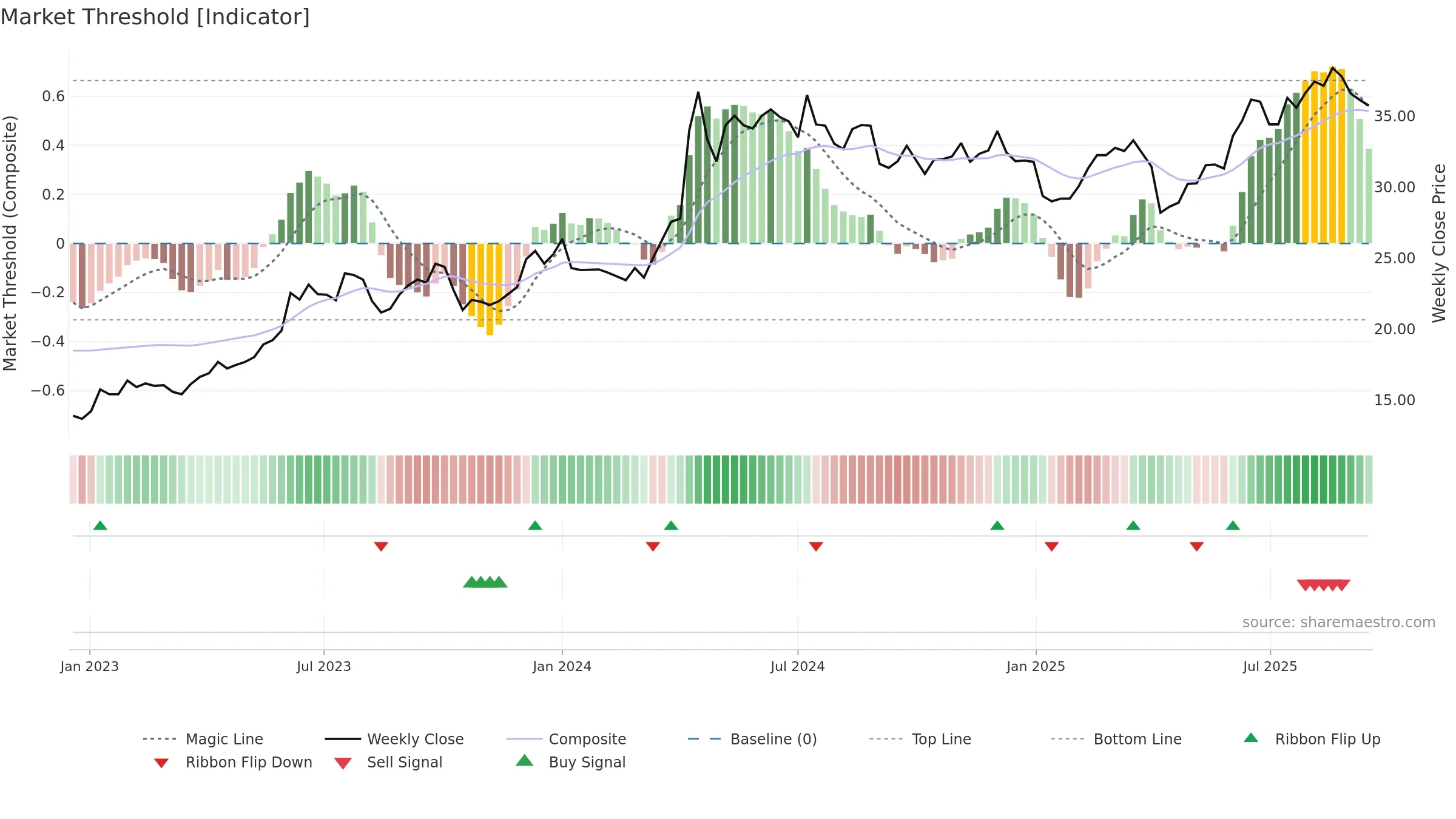Click the source: sharemaestro.com text

[1339, 622]
